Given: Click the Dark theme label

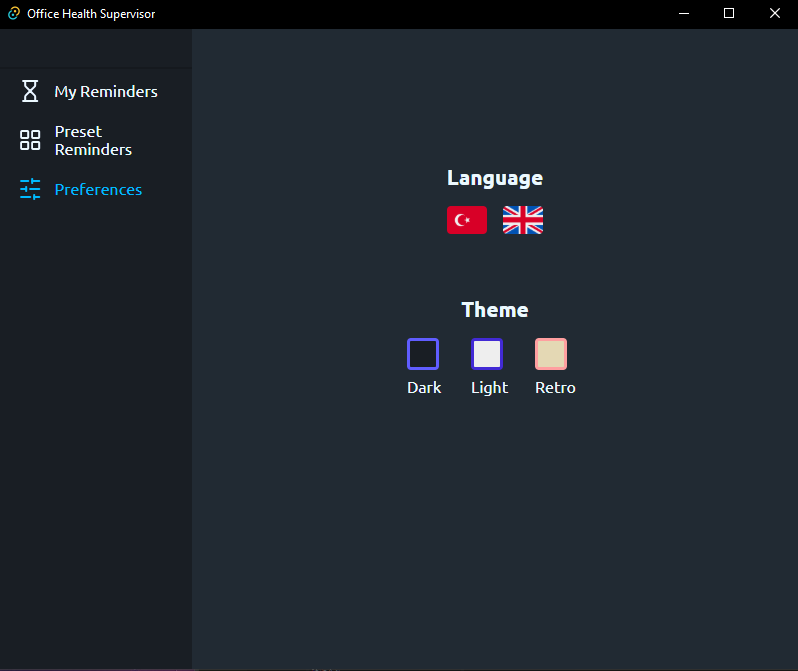Looking at the screenshot, I should [424, 387].
